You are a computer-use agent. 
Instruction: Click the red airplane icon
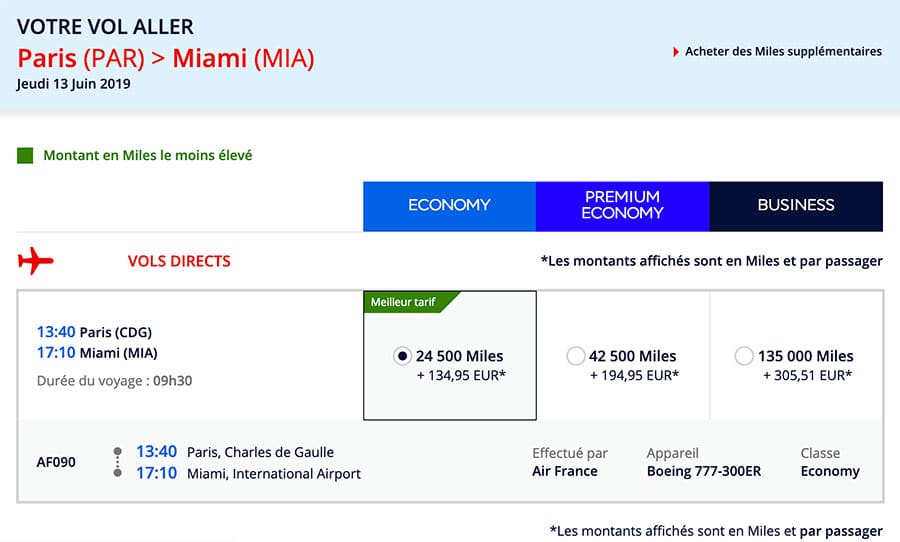[x=36, y=261]
